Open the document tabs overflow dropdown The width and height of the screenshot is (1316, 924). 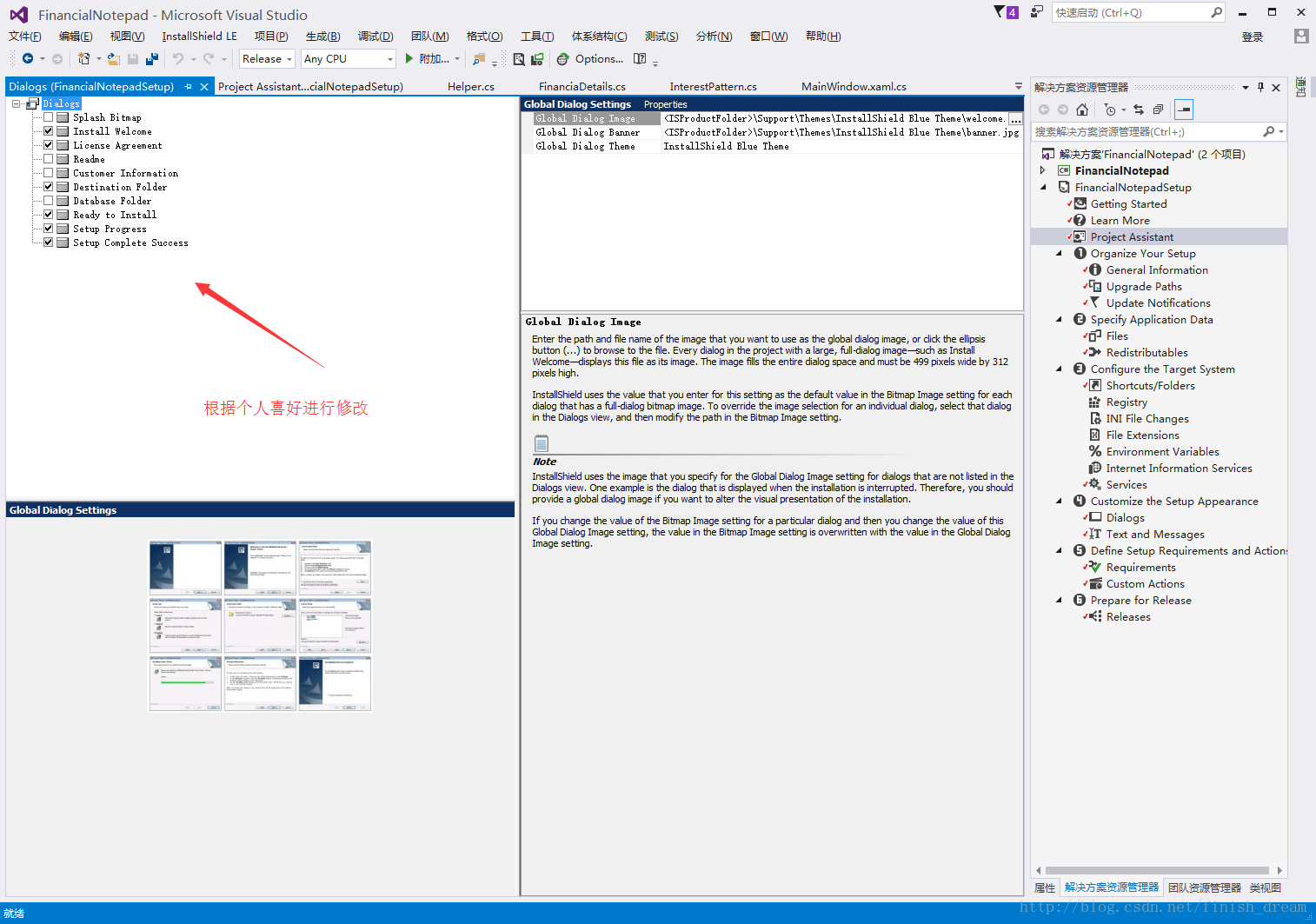click(1018, 86)
